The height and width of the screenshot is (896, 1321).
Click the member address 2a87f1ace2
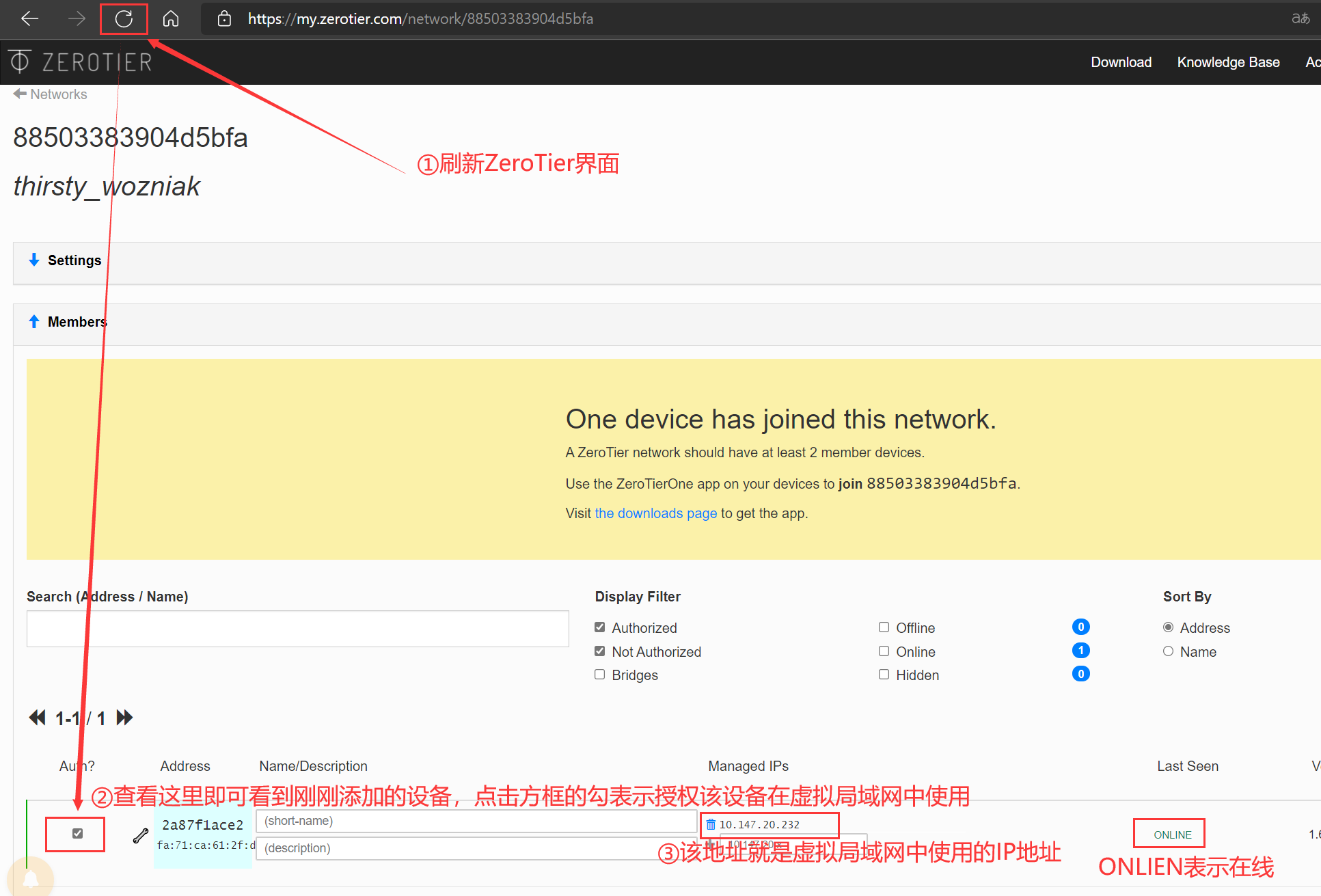tap(202, 825)
